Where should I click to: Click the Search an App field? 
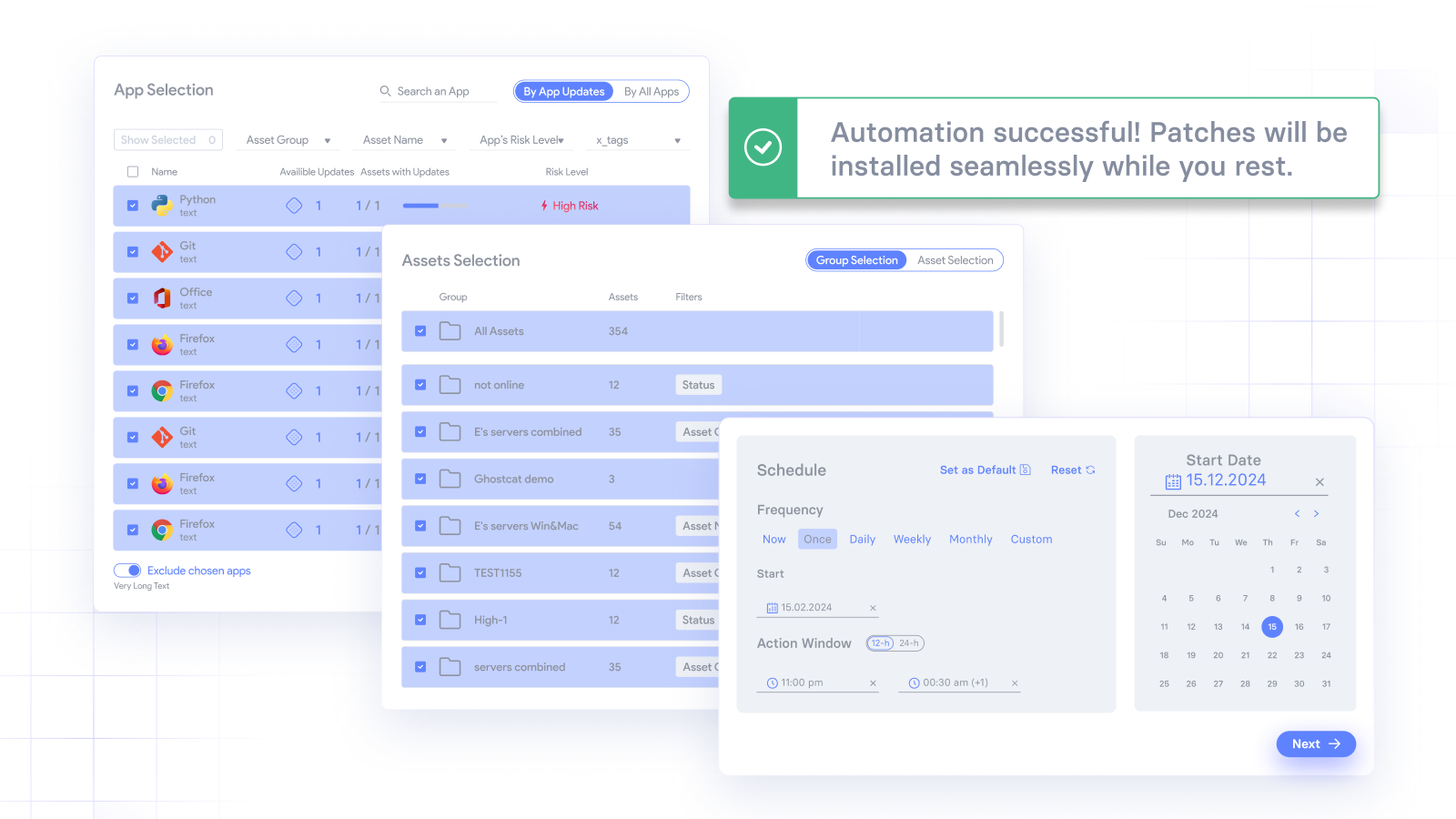coord(439,92)
